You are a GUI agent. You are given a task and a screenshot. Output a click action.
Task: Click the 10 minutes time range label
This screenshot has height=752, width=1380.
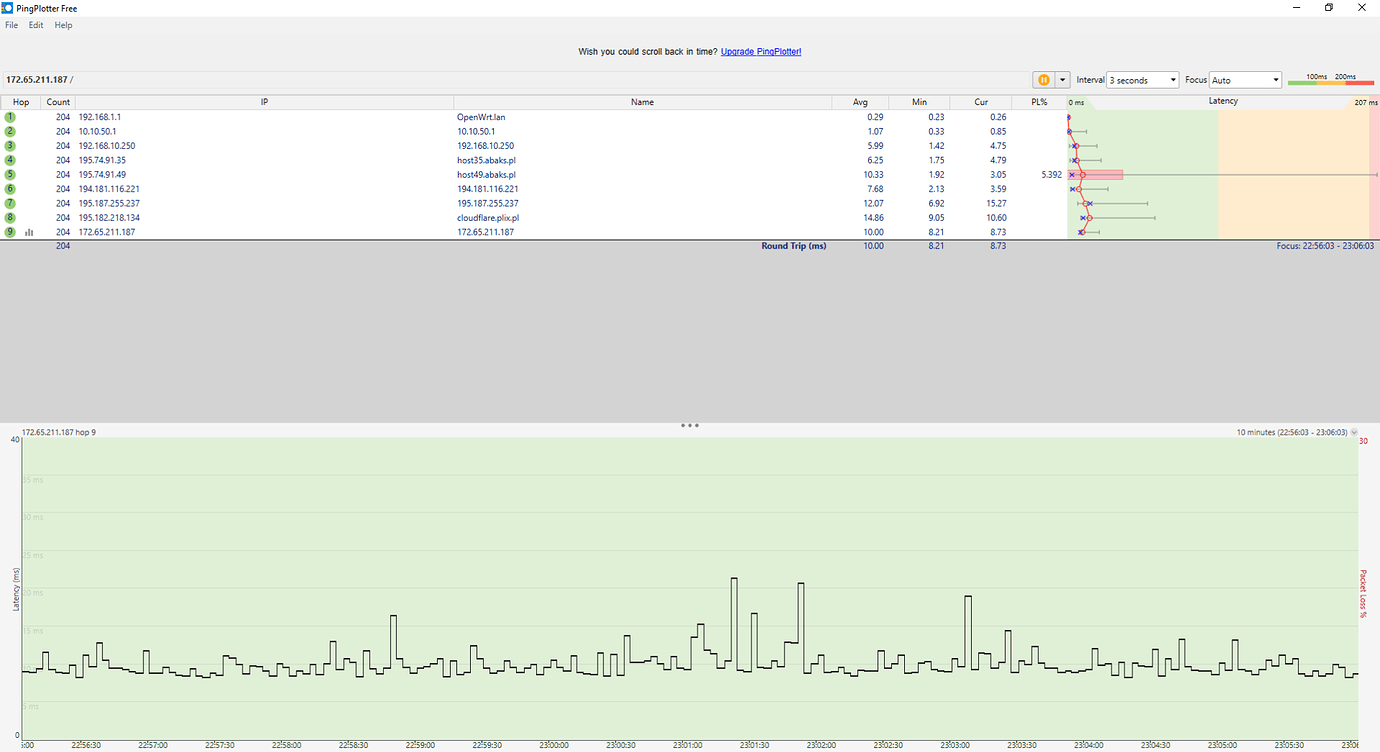1291,433
